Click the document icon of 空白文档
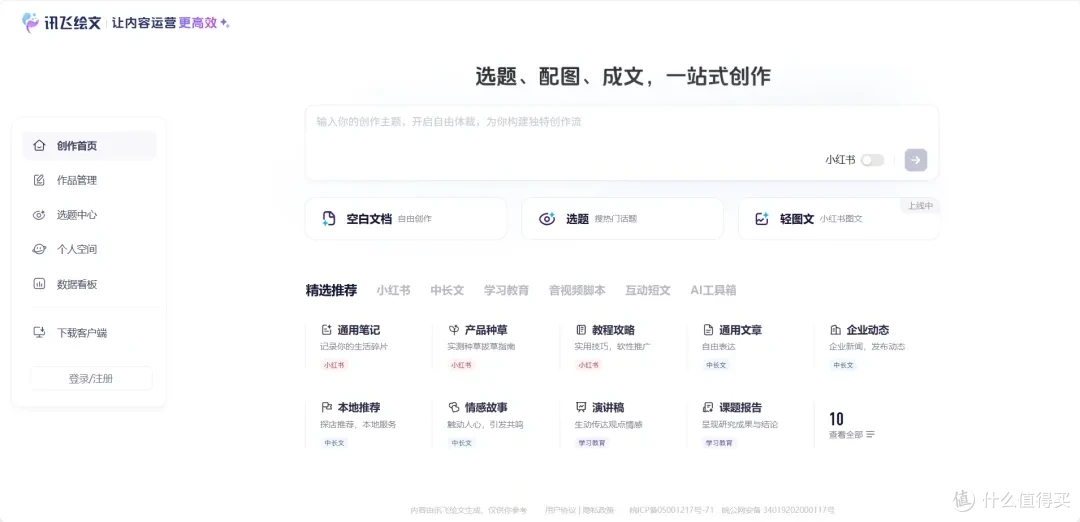This screenshot has width=1080, height=522. pos(329,219)
